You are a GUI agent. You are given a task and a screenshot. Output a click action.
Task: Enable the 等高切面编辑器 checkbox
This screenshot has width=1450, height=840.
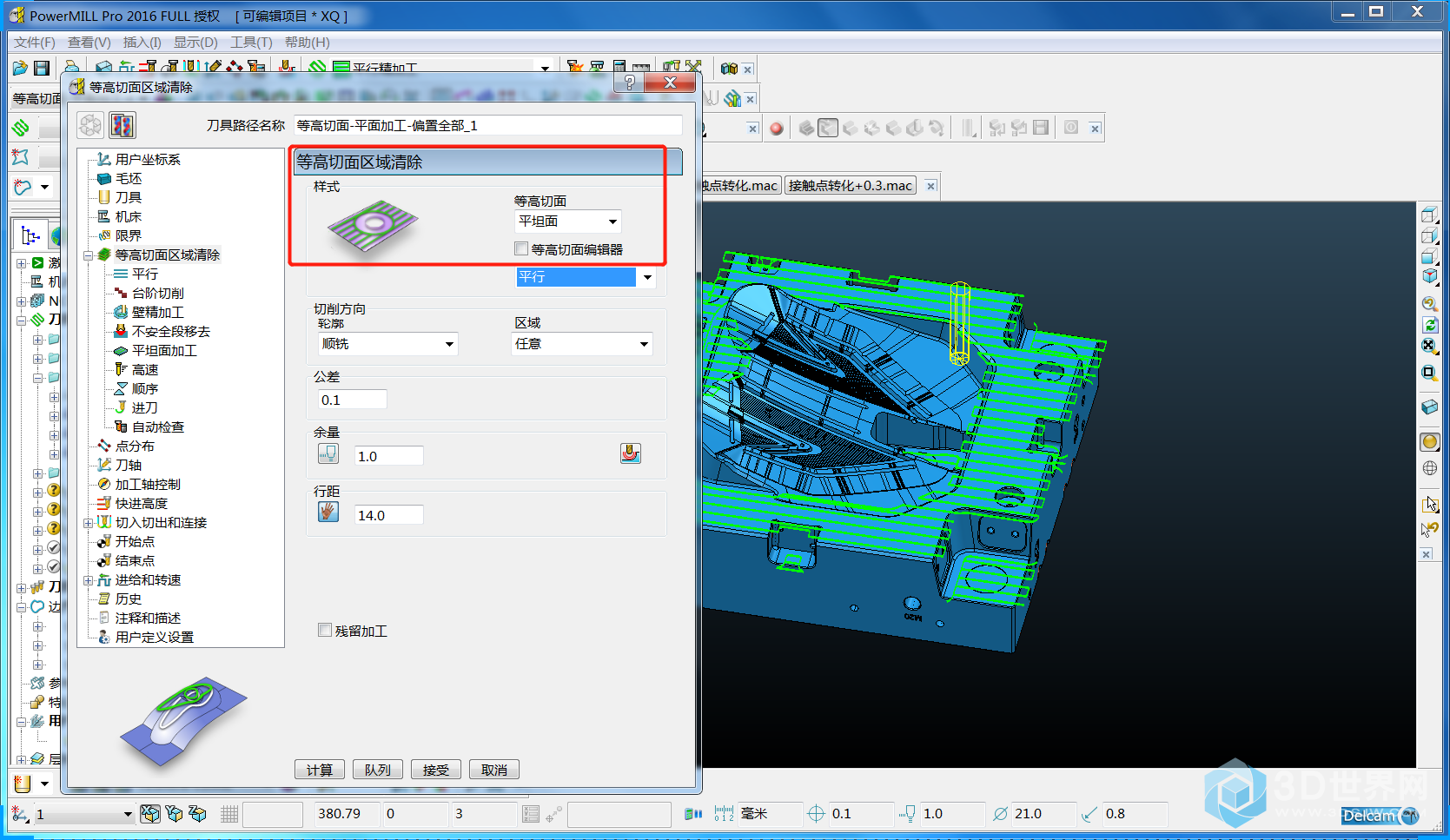pos(521,249)
